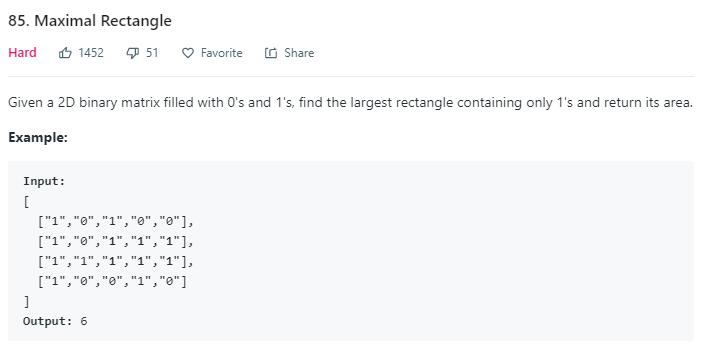Click the Example heading
The width and height of the screenshot is (712, 361).
point(38,137)
